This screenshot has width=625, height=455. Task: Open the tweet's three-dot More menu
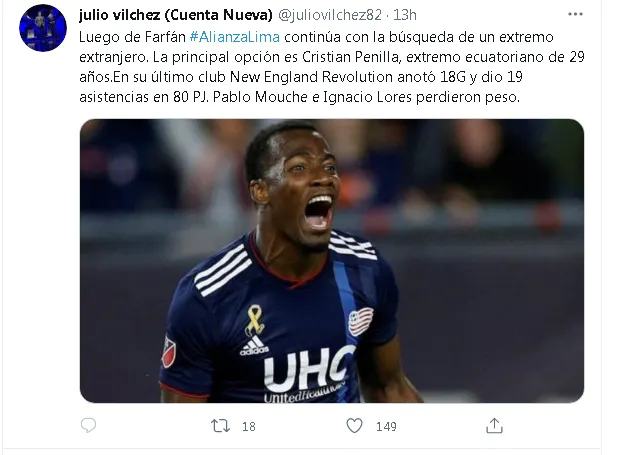click(x=575, y=14)
